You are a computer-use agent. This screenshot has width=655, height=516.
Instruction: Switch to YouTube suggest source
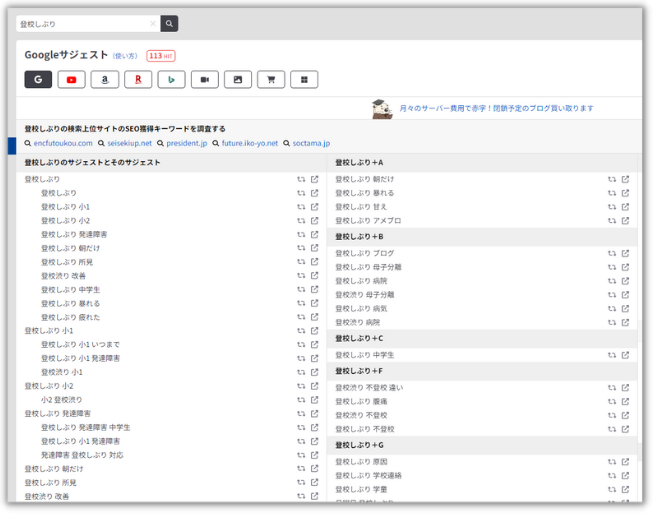click(71, 79)
